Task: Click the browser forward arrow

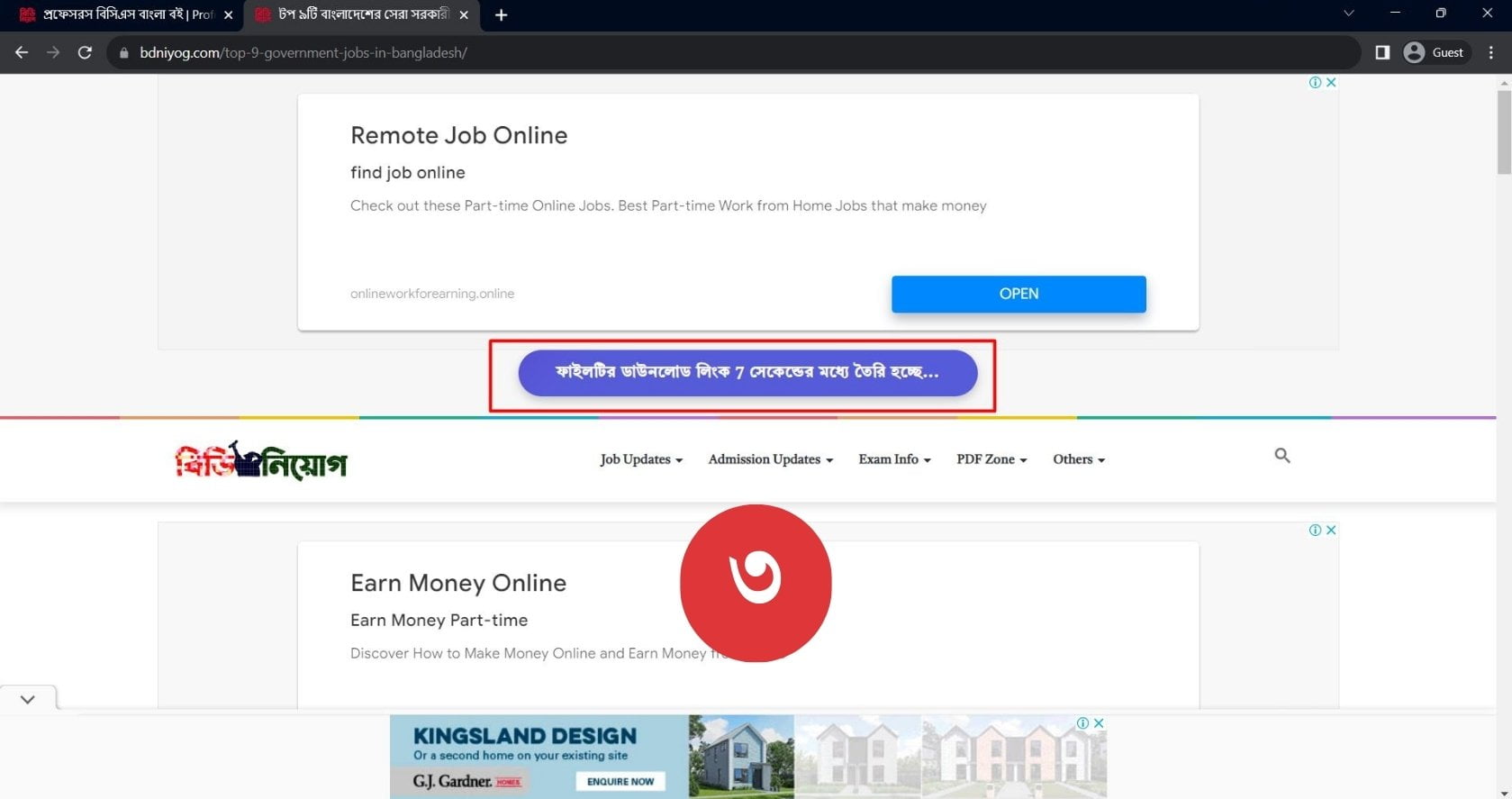Action: click(x=53, y=52)
